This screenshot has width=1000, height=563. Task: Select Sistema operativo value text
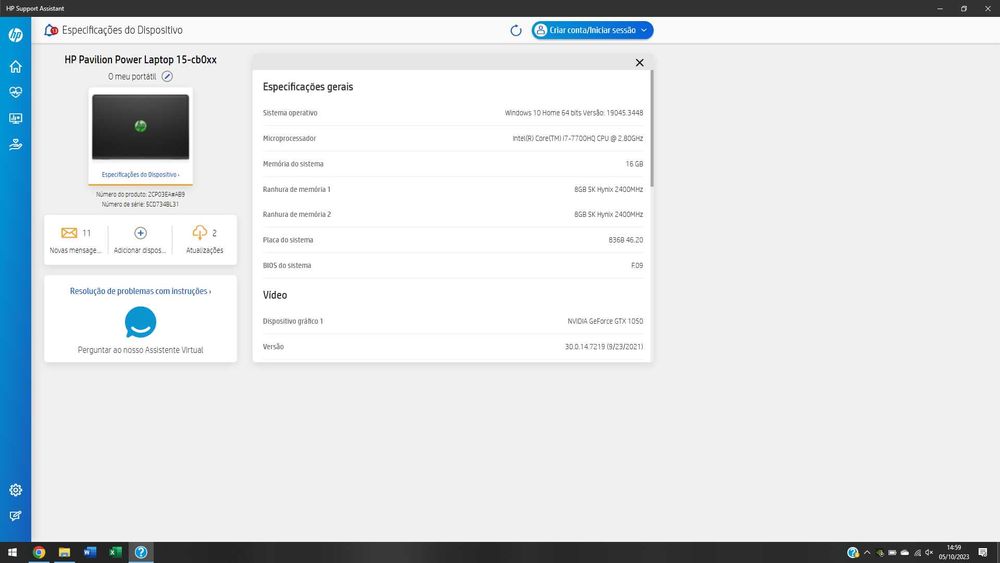[x=574, y=113]
